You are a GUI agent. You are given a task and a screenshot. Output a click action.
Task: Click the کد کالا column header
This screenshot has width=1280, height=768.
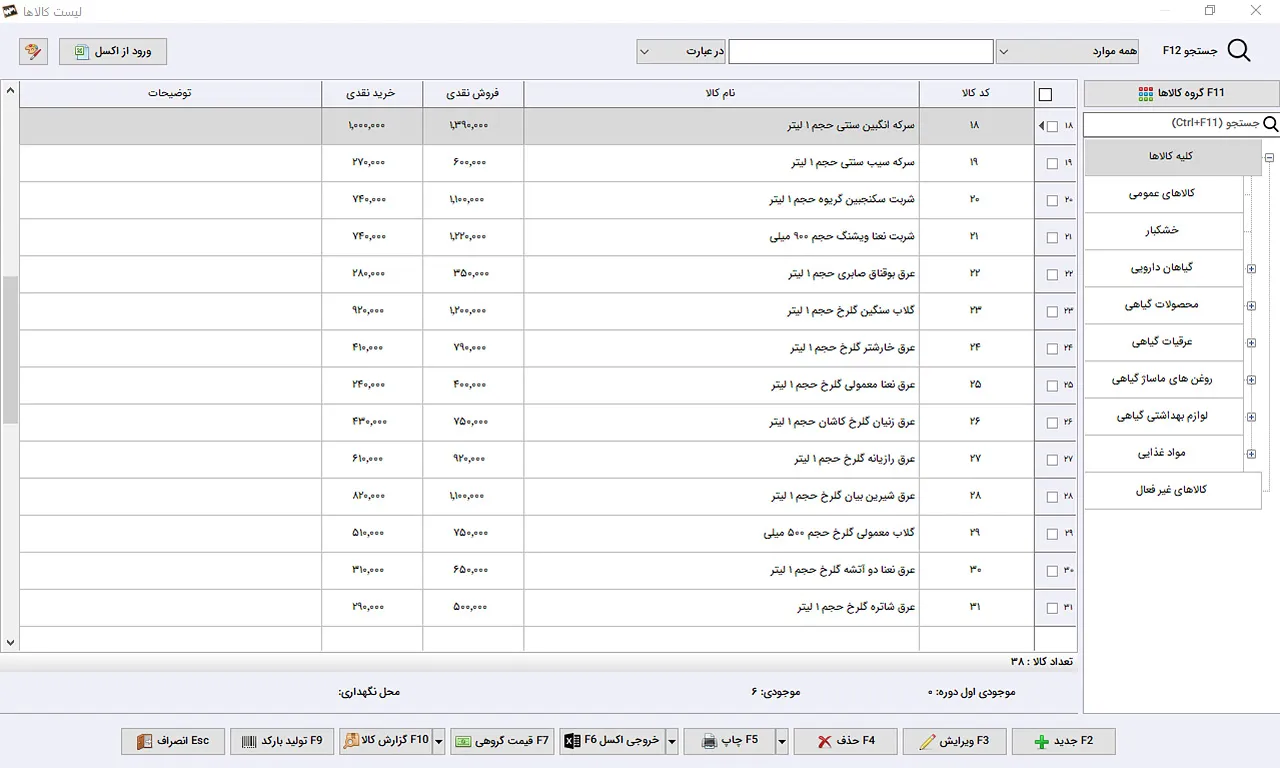coord(976,93)
